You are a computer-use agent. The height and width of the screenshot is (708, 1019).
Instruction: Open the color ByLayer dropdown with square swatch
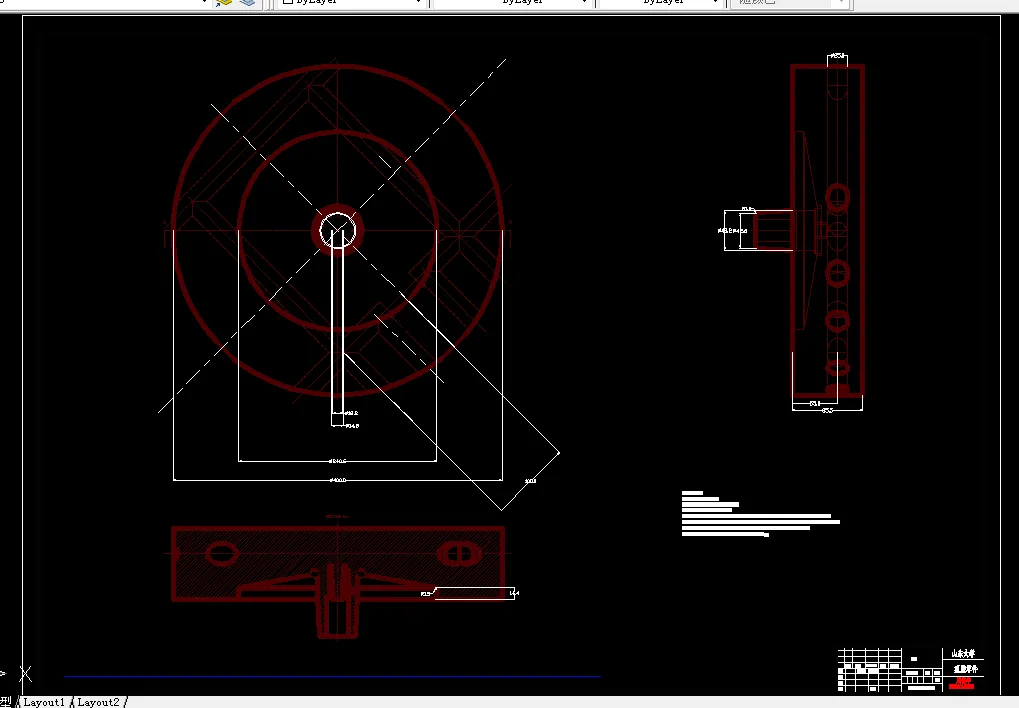point(352,3)
